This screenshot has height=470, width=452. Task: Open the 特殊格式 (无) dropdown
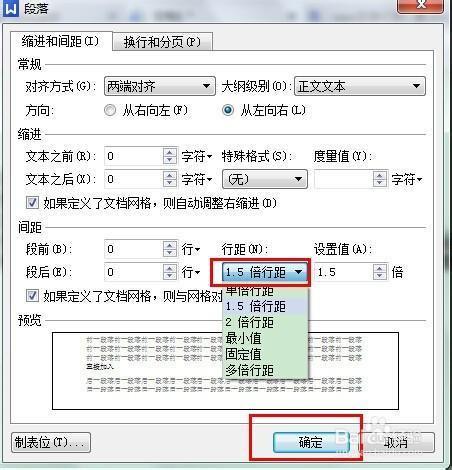265,179
